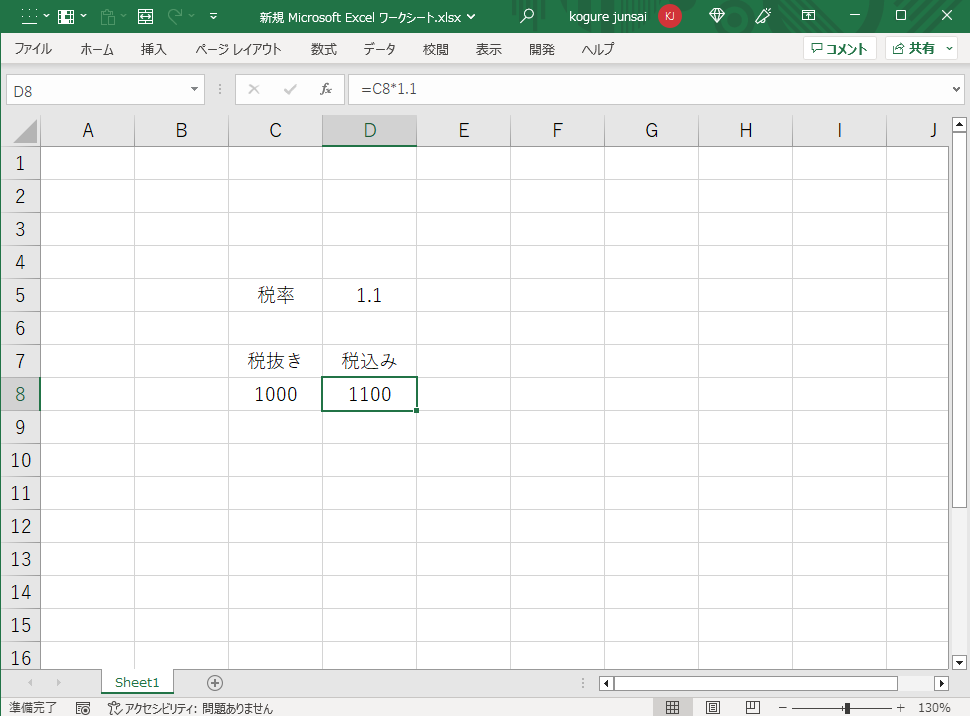
Task: Click the next sheet navigation arrow
Action: (x=59, y=683)
